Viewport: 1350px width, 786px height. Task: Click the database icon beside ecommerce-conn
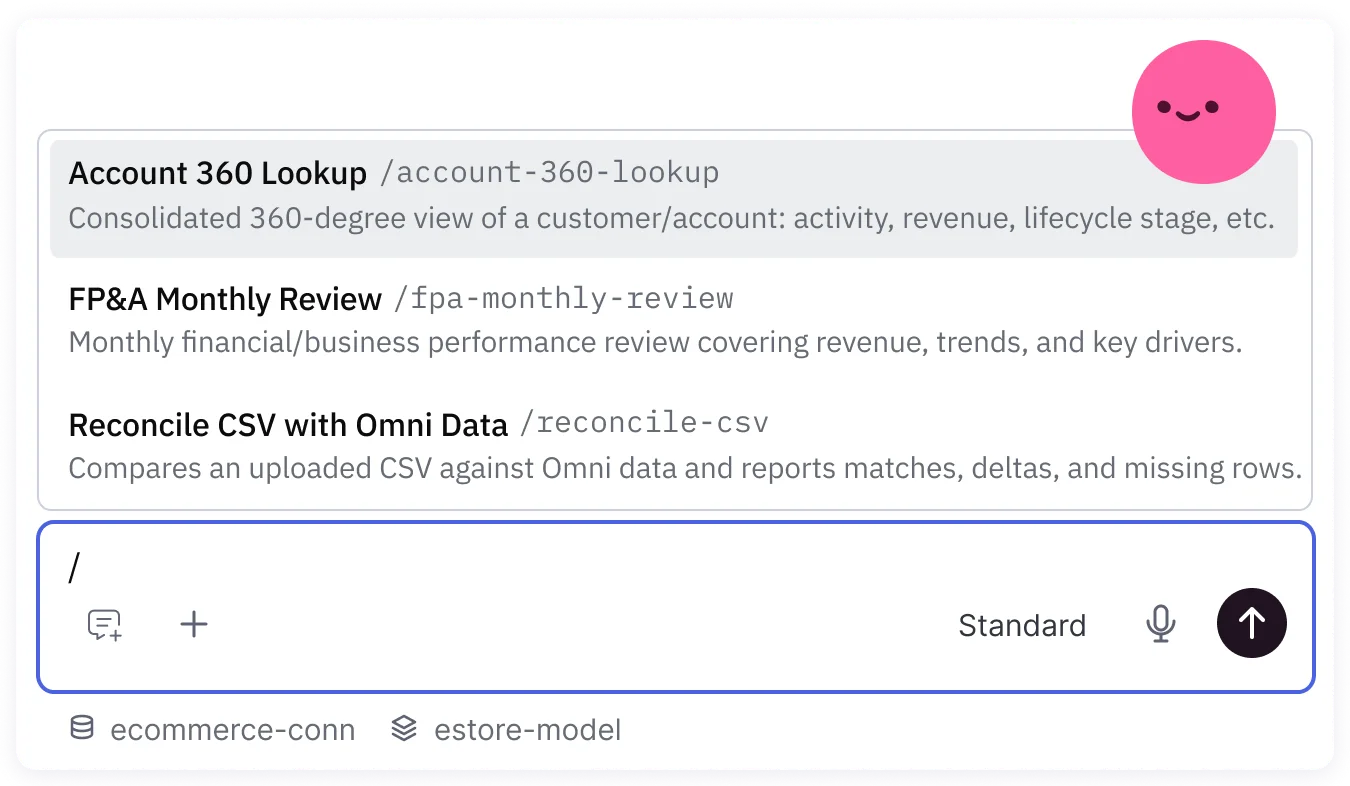(x=82, y=729)
